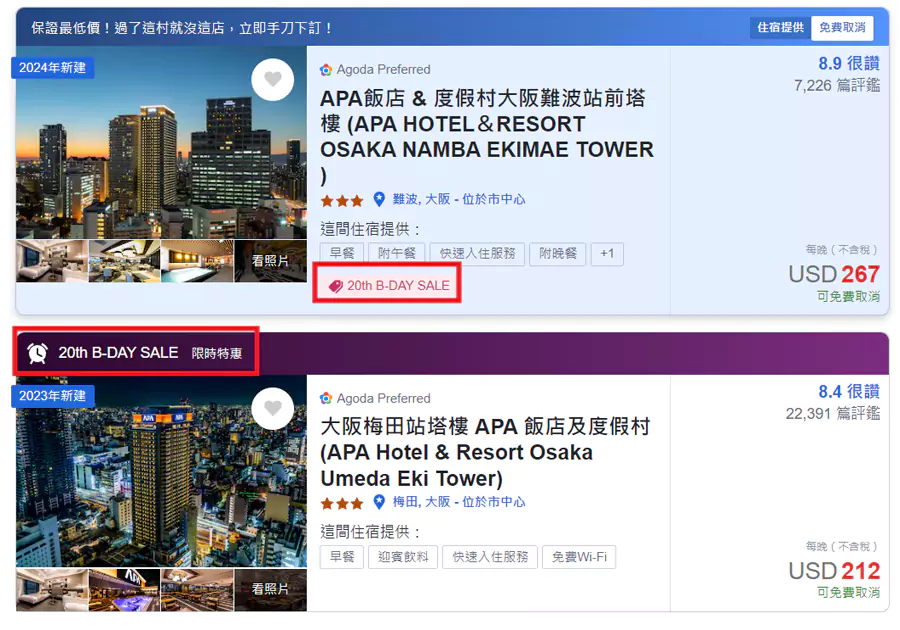This screenshot has width=900, height=630.
Task: Open the 梅田, 大阪 - 位於市中心 location link
Action: (x=459, y=502)
